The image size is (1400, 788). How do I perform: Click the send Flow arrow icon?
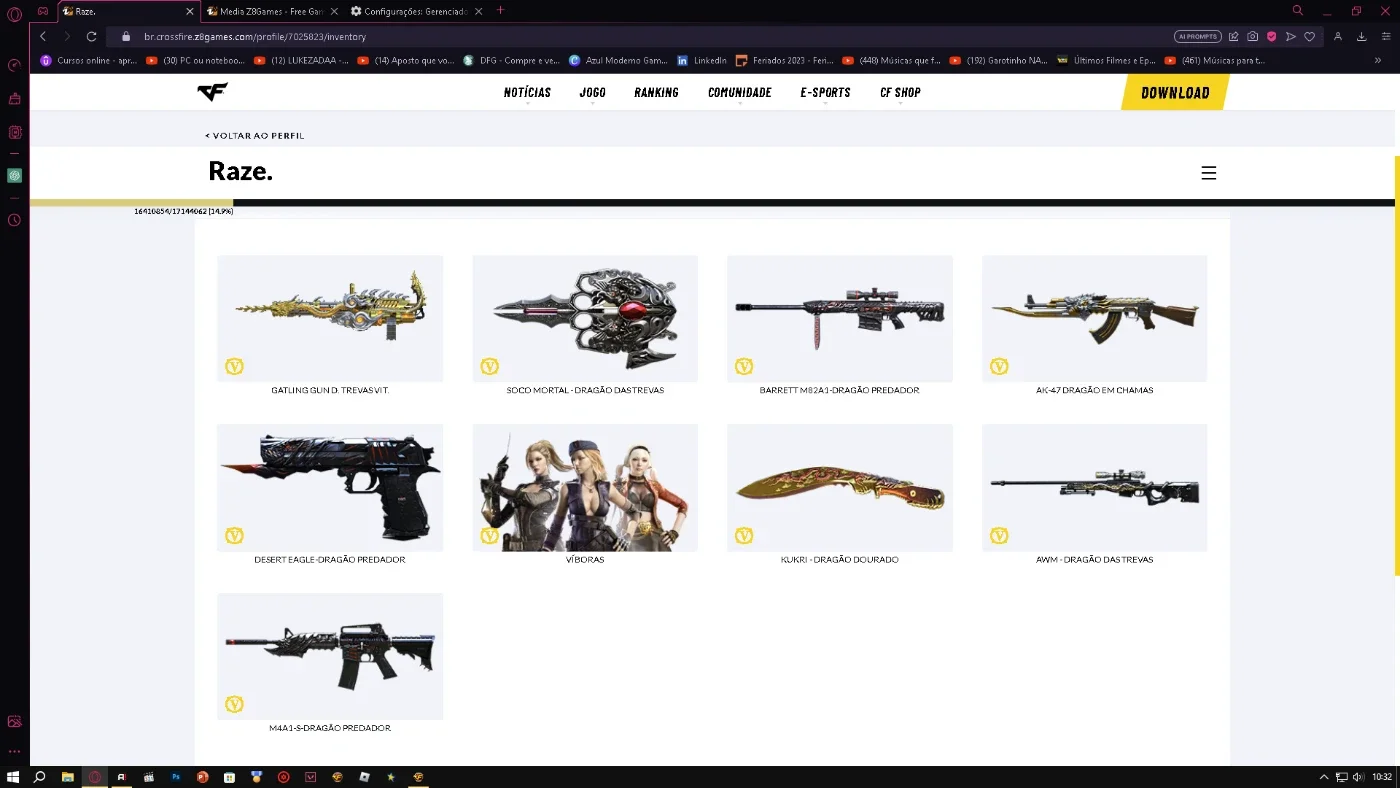click(x=1290, y=36)
